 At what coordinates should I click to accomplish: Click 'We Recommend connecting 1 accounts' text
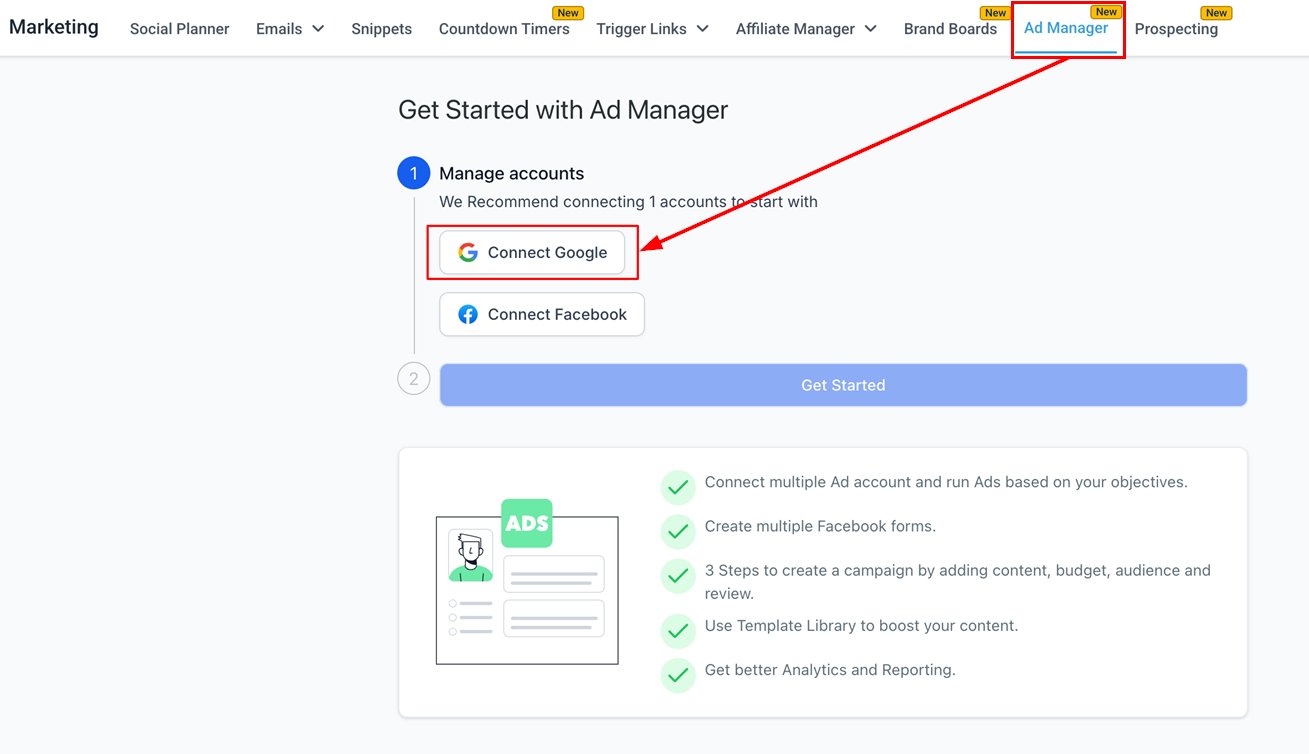click(628, 202)
